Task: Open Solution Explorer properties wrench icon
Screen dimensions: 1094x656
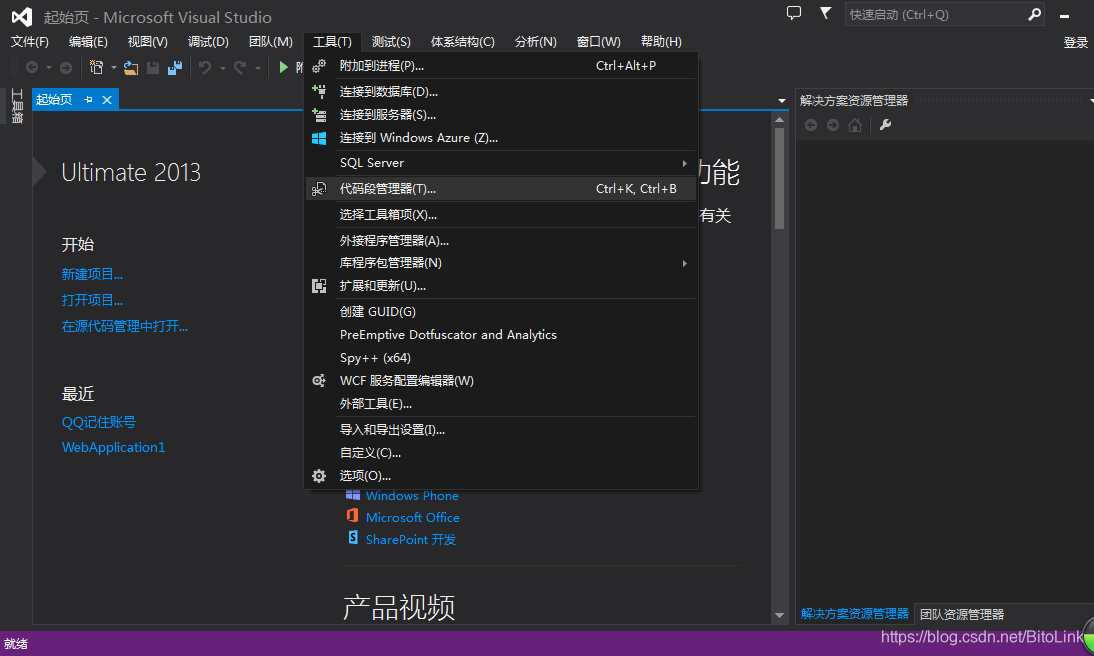Action: tap(885, 125)
